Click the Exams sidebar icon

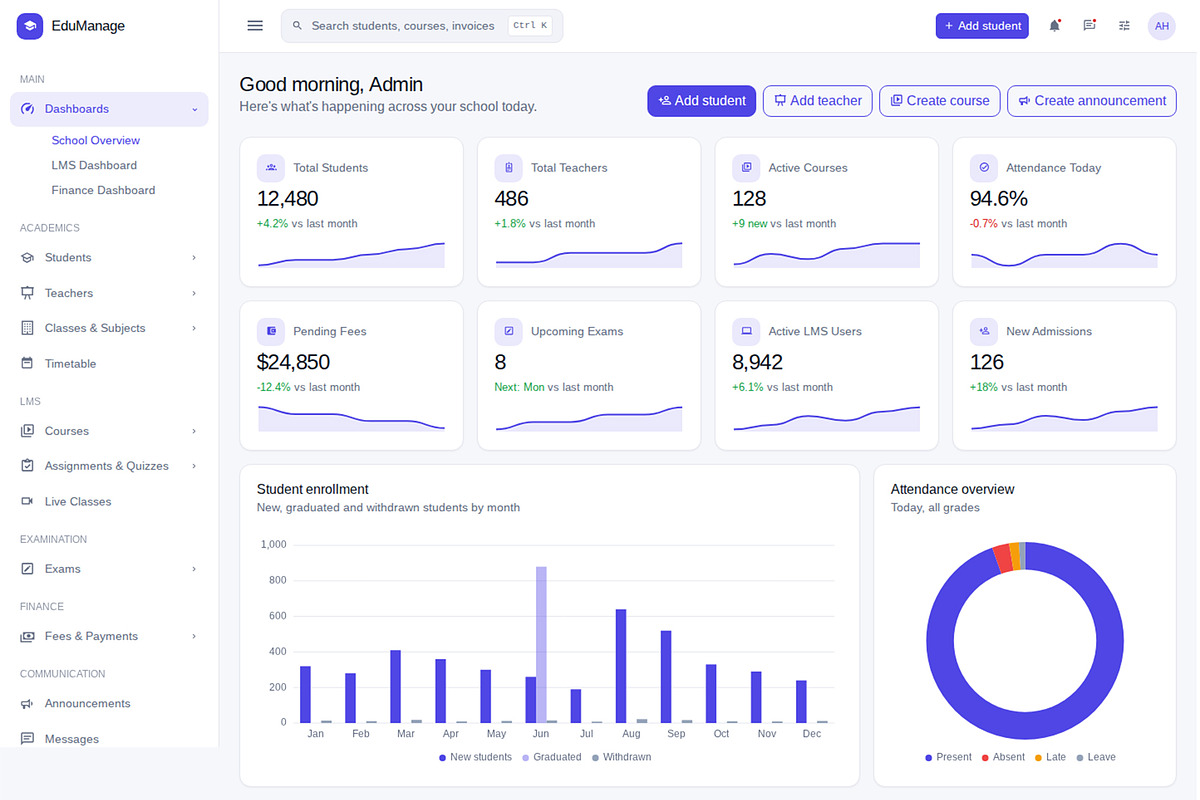27,569
